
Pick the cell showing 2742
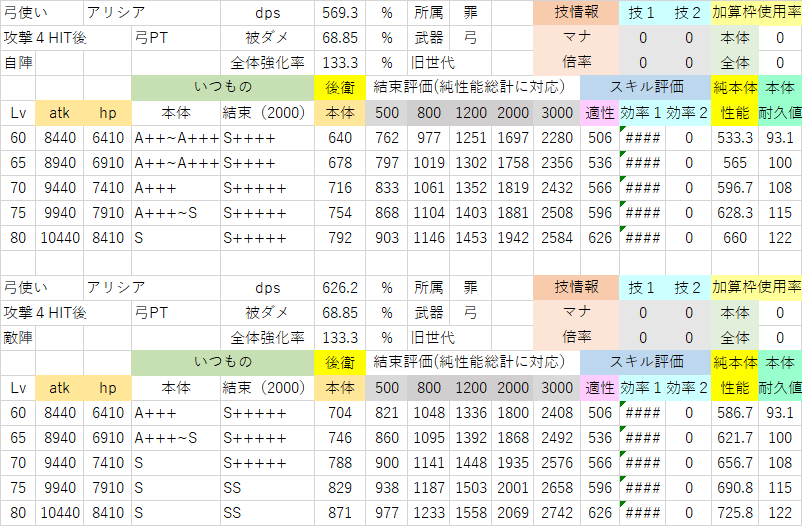pyautogui.click(x=557, y=513)
